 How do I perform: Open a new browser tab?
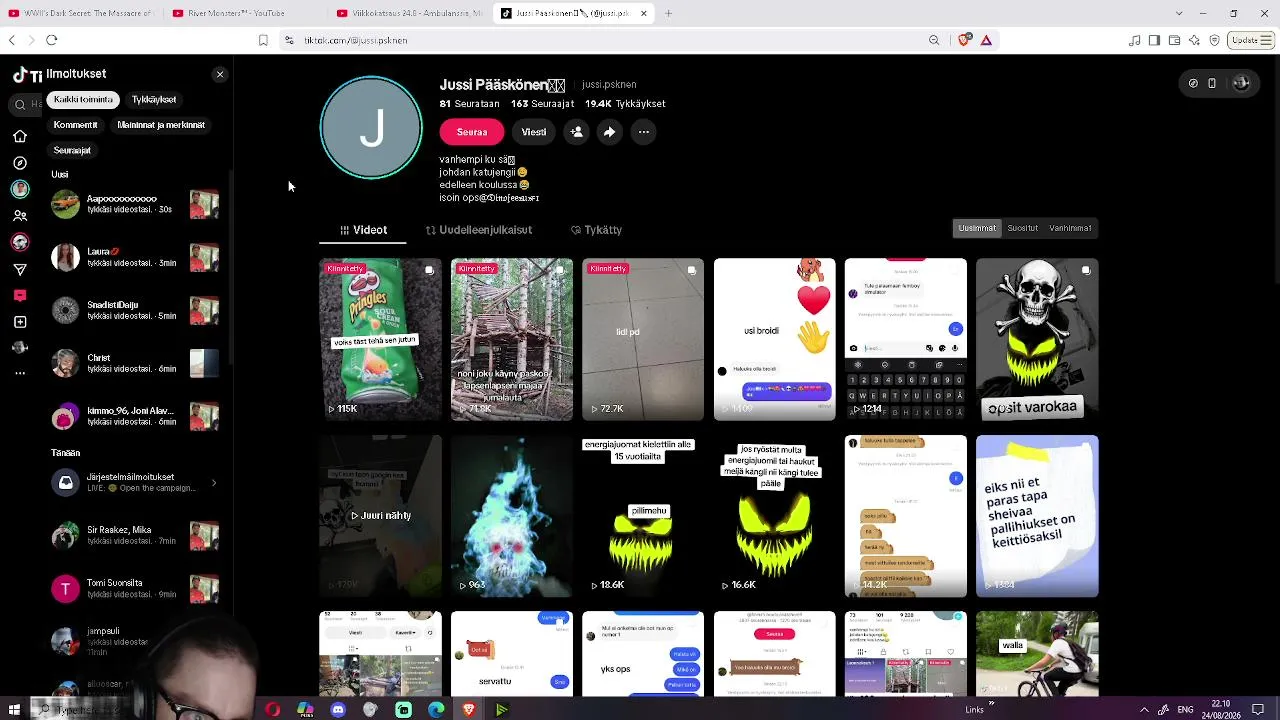[668, 13]
